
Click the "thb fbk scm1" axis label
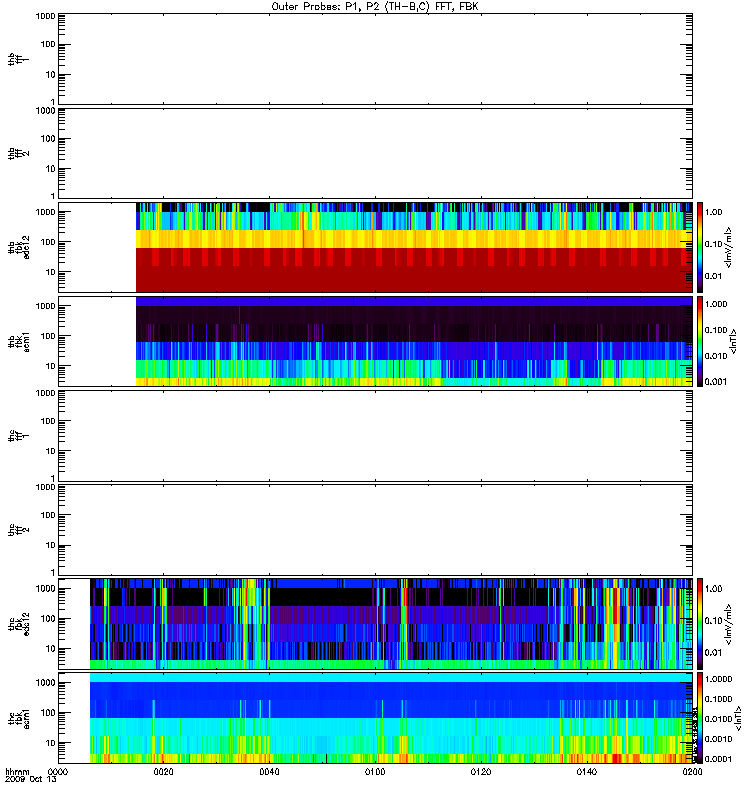(x=19, y=341)
